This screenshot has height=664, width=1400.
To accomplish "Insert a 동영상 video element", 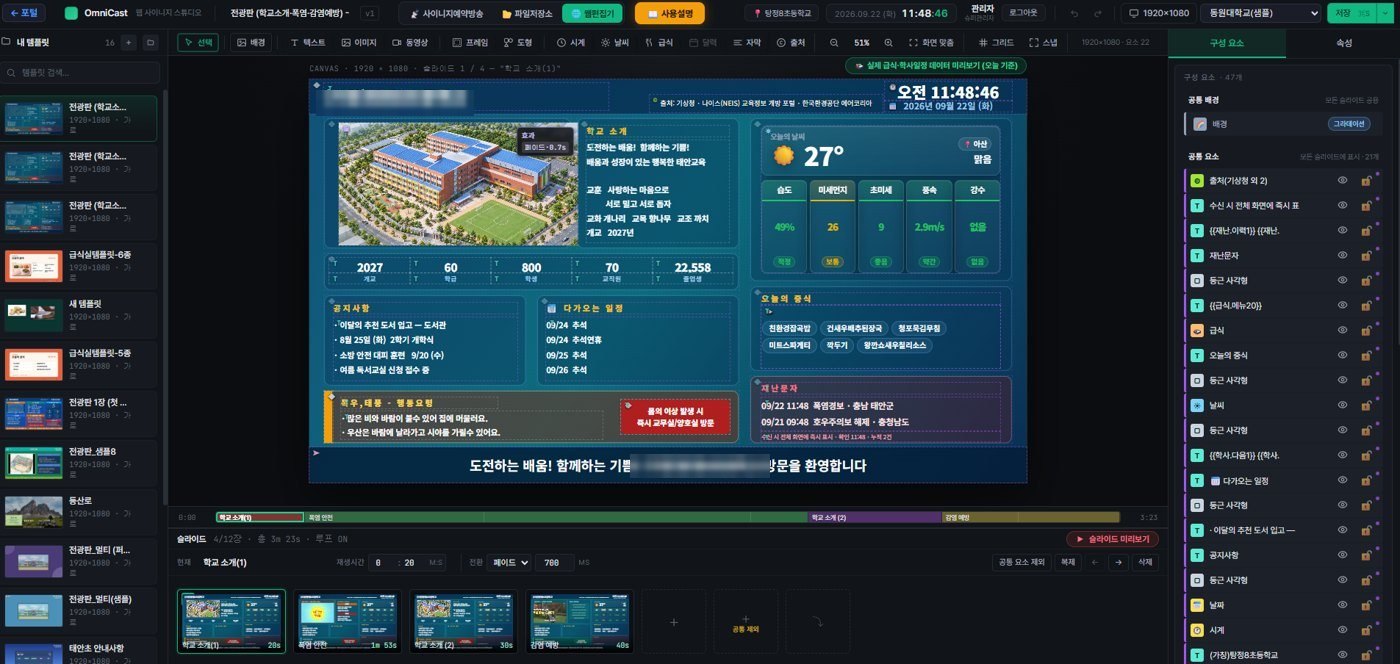I will pyautogui.click(x=410, y=43).
